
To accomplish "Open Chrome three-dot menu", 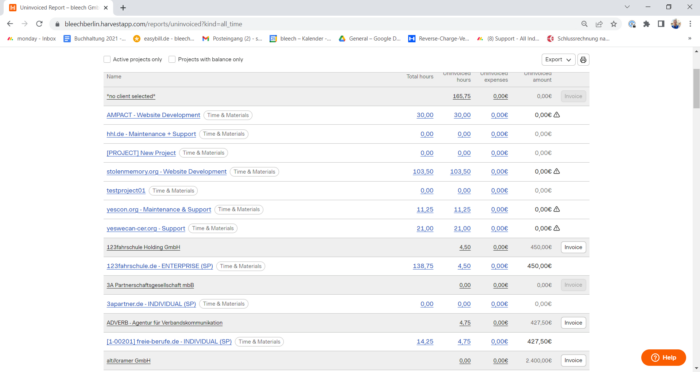I will [690, 24].
